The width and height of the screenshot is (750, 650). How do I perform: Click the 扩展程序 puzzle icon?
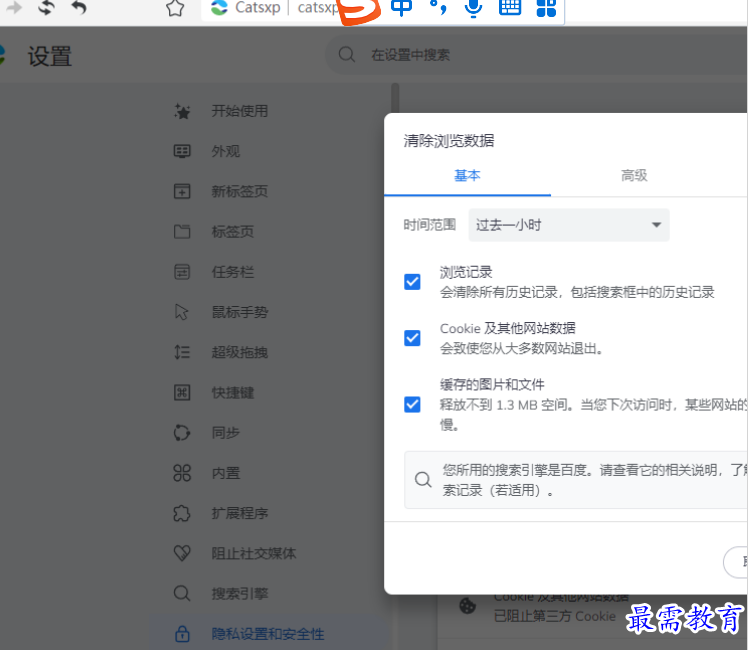pos(182,513)
